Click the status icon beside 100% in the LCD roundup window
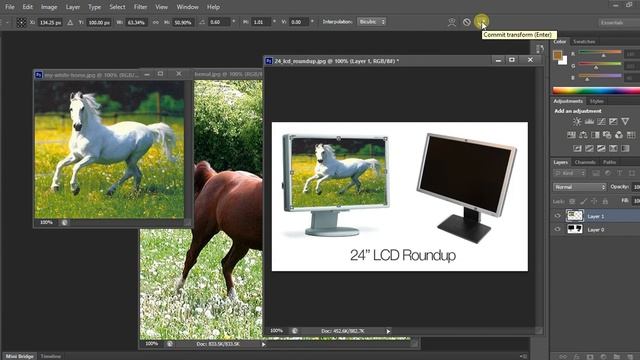 [295, 331]
